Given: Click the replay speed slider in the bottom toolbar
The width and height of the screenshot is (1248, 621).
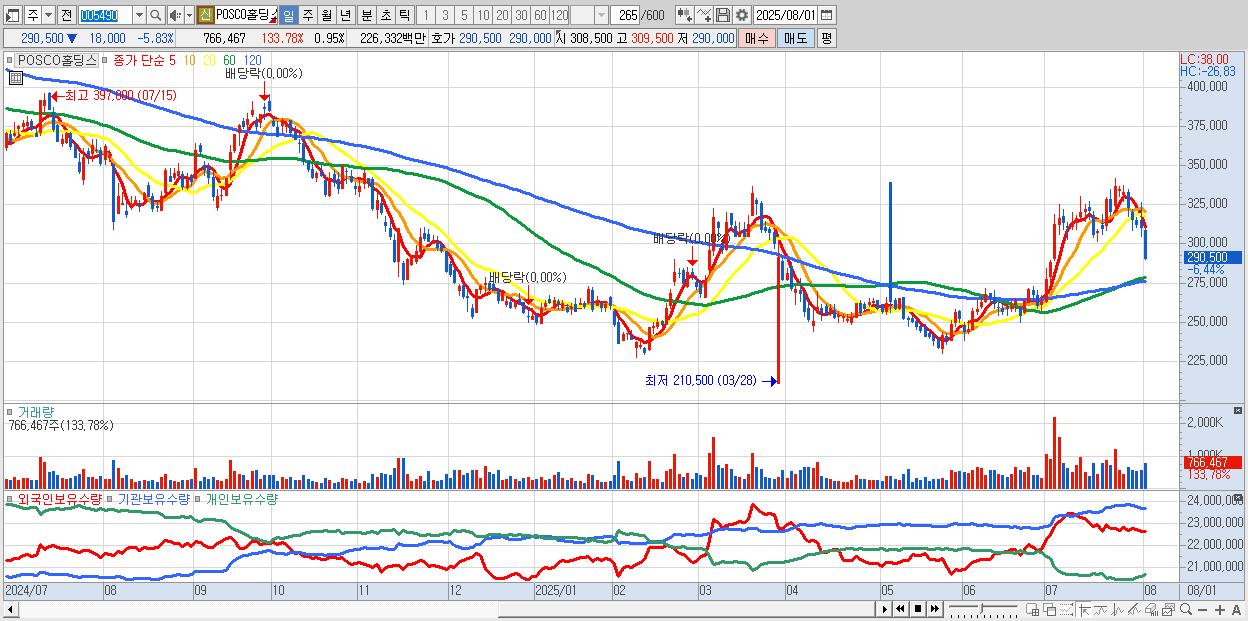Looking at the screenshot, I should pyautogui.click(x=983, y=609).
